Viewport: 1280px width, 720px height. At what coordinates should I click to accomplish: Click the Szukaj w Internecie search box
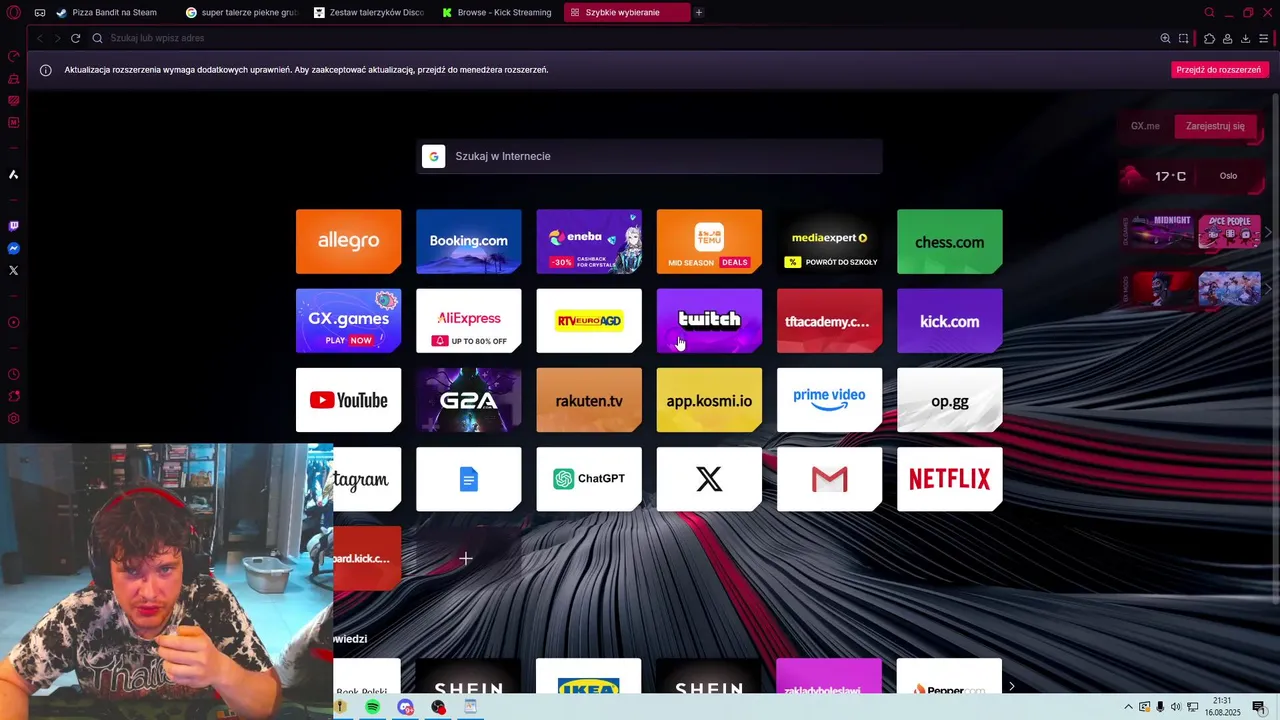[x=649, y=156]
